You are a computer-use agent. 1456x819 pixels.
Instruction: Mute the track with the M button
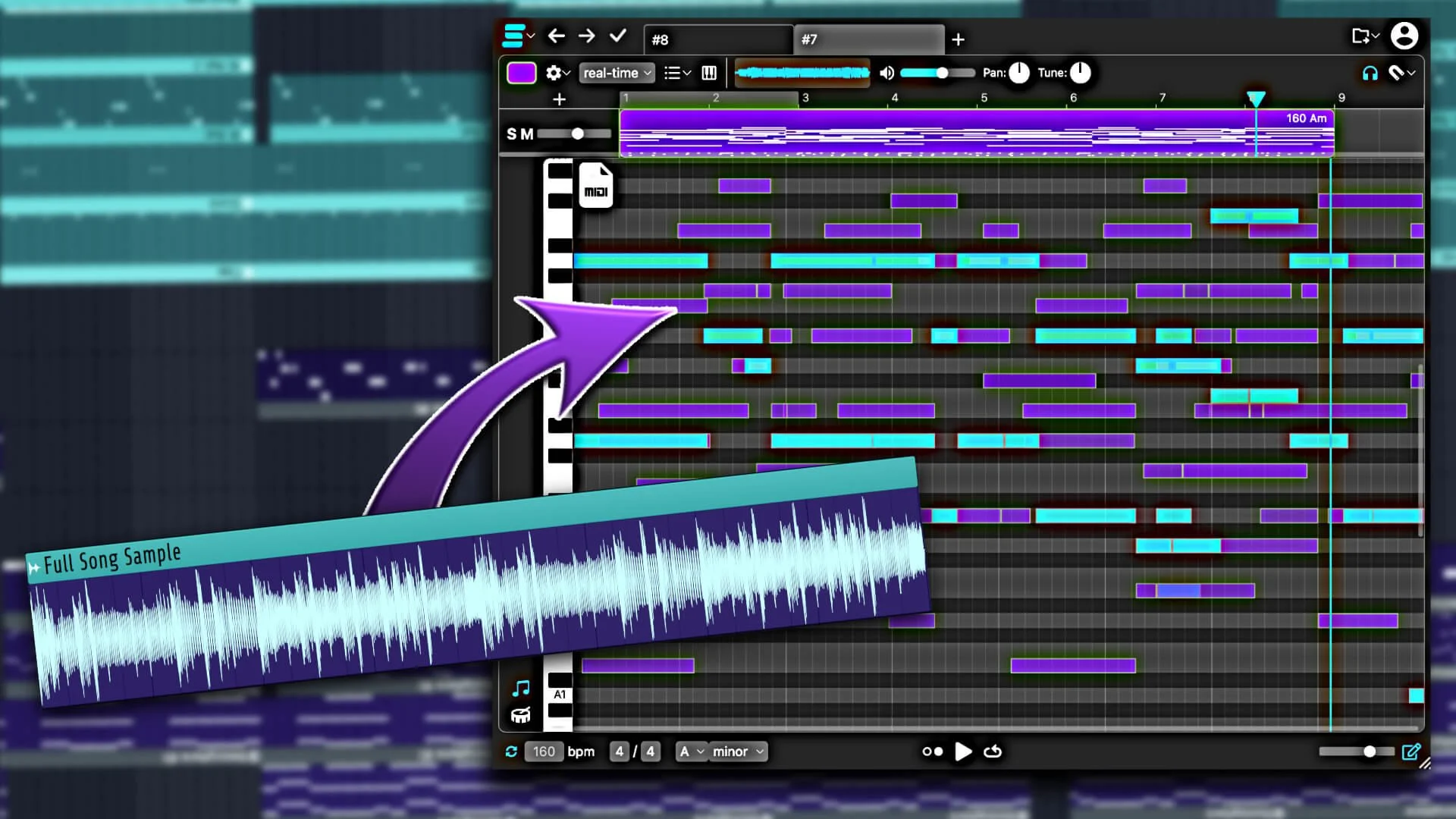(x=527, y=133)
